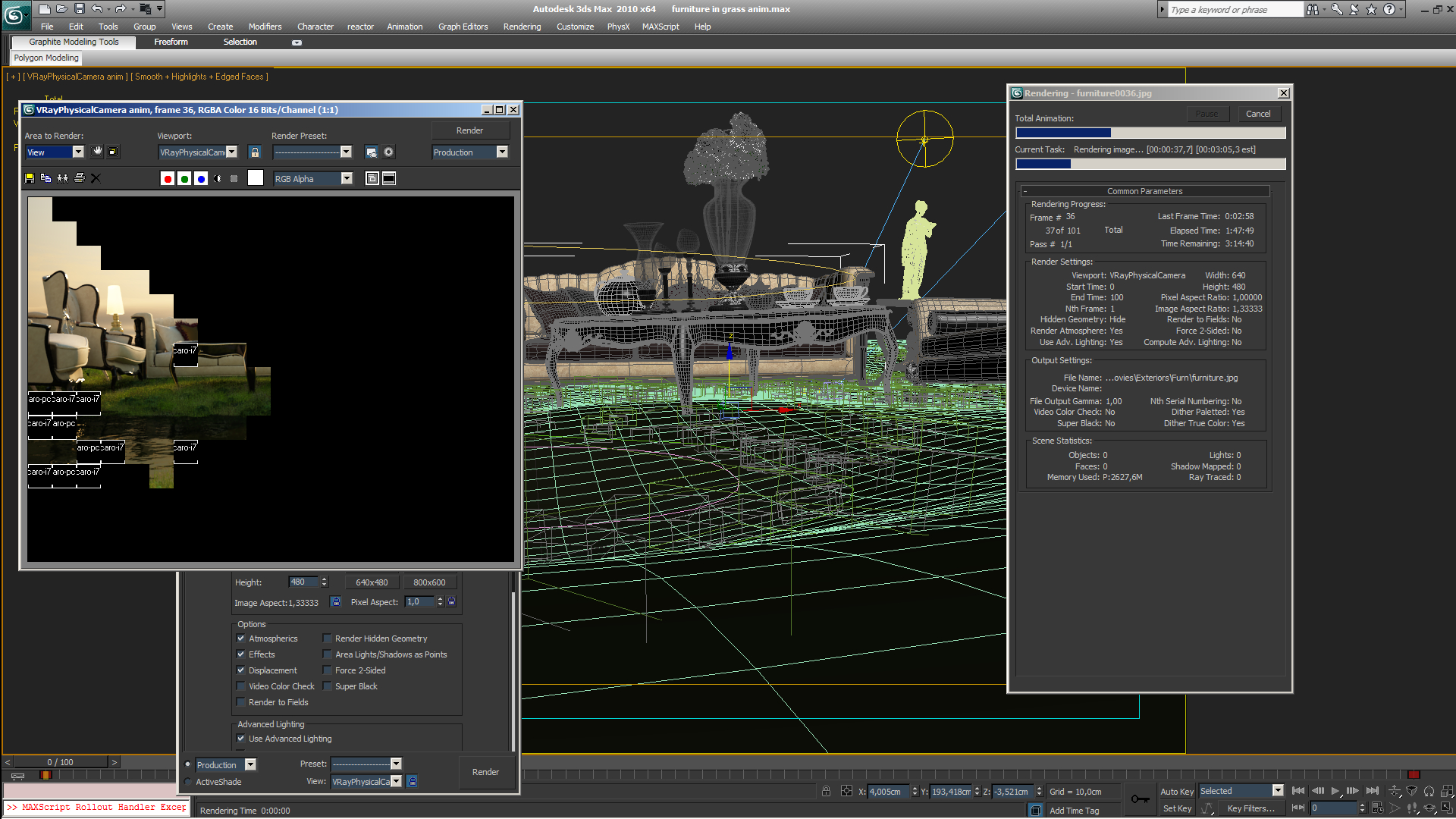Click the Copy Image icon
Viewport: 1456px width, 819px height.
[46, 178]
